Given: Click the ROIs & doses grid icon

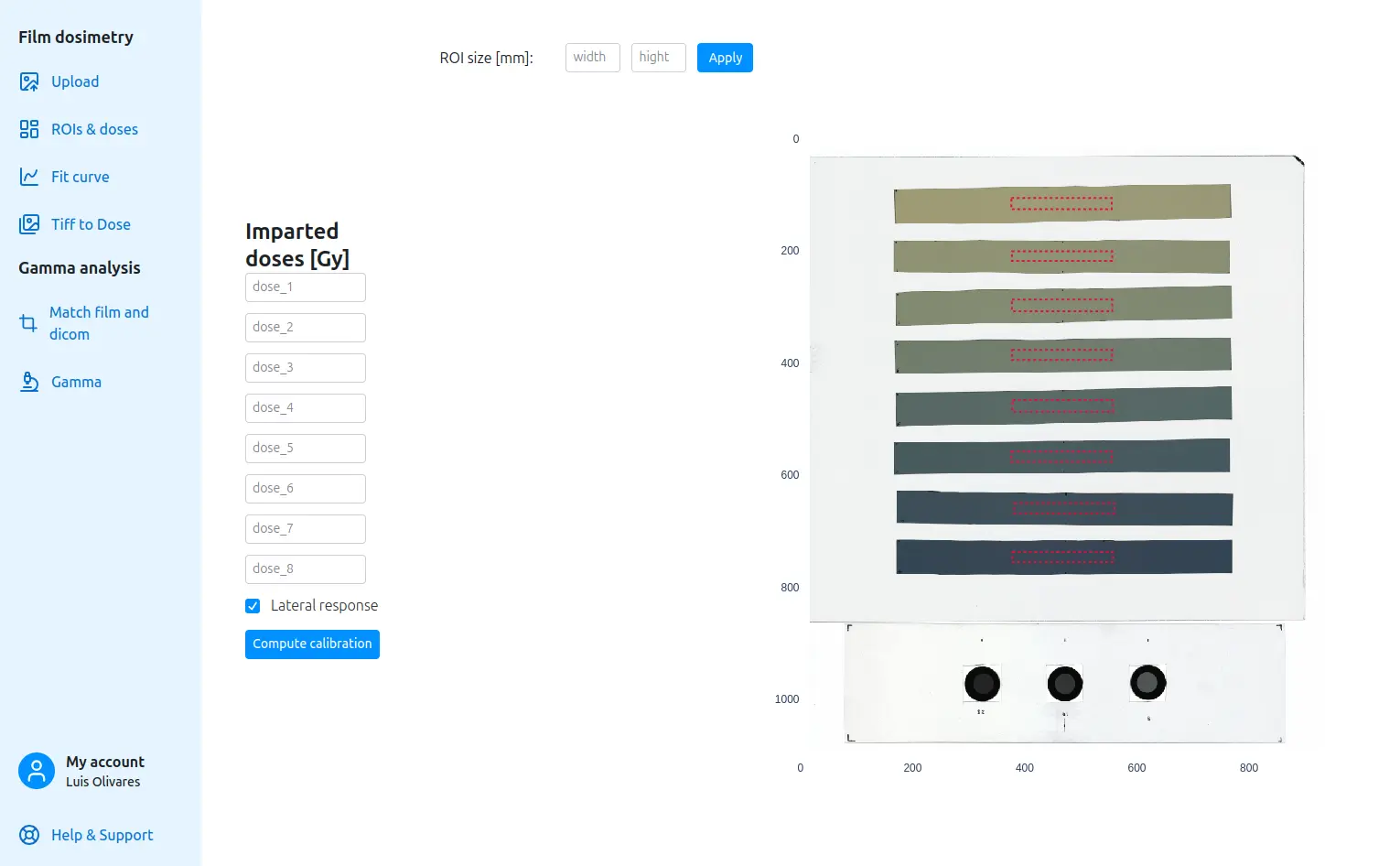Looking at the screenshot, I should [x=29, y=129].
